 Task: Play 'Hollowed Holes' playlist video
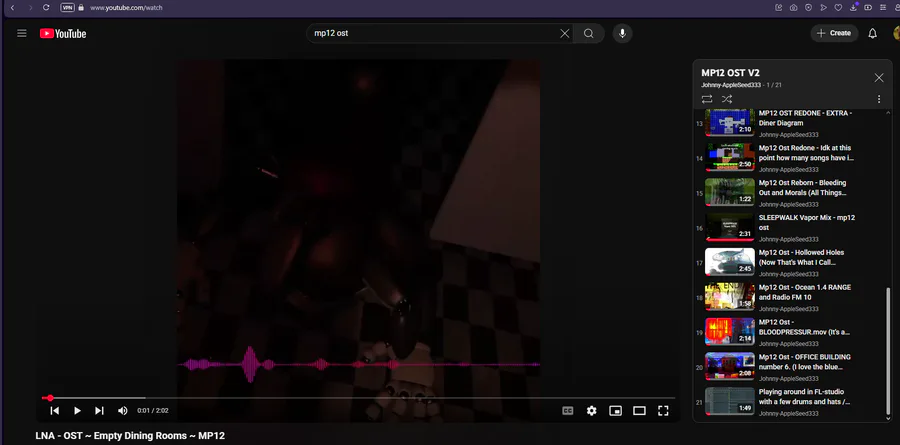[x=792, y=262]
